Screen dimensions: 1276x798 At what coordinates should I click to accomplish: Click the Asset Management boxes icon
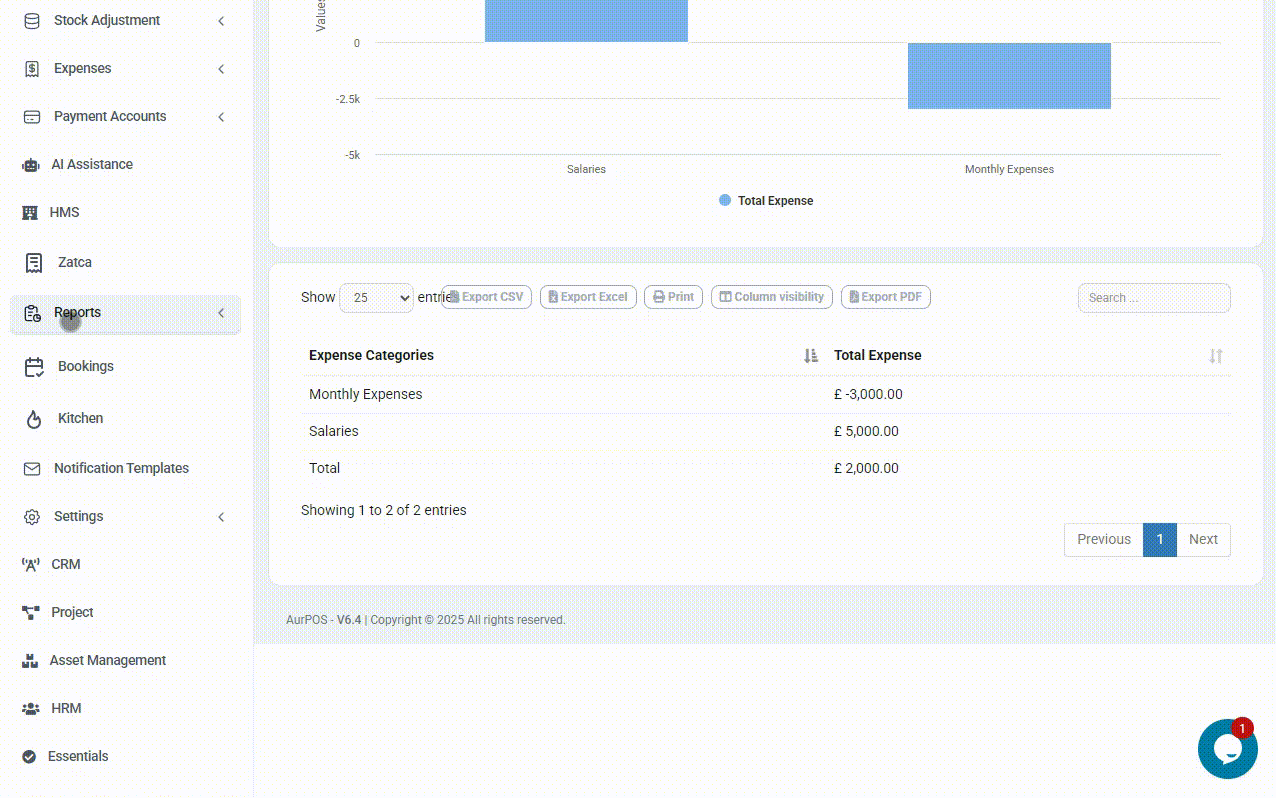30,660
